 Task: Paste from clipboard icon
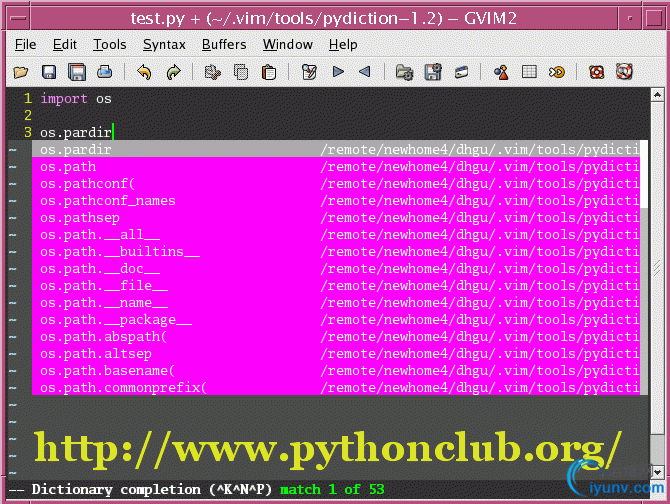pyautogui.click(x=269, y=72)
